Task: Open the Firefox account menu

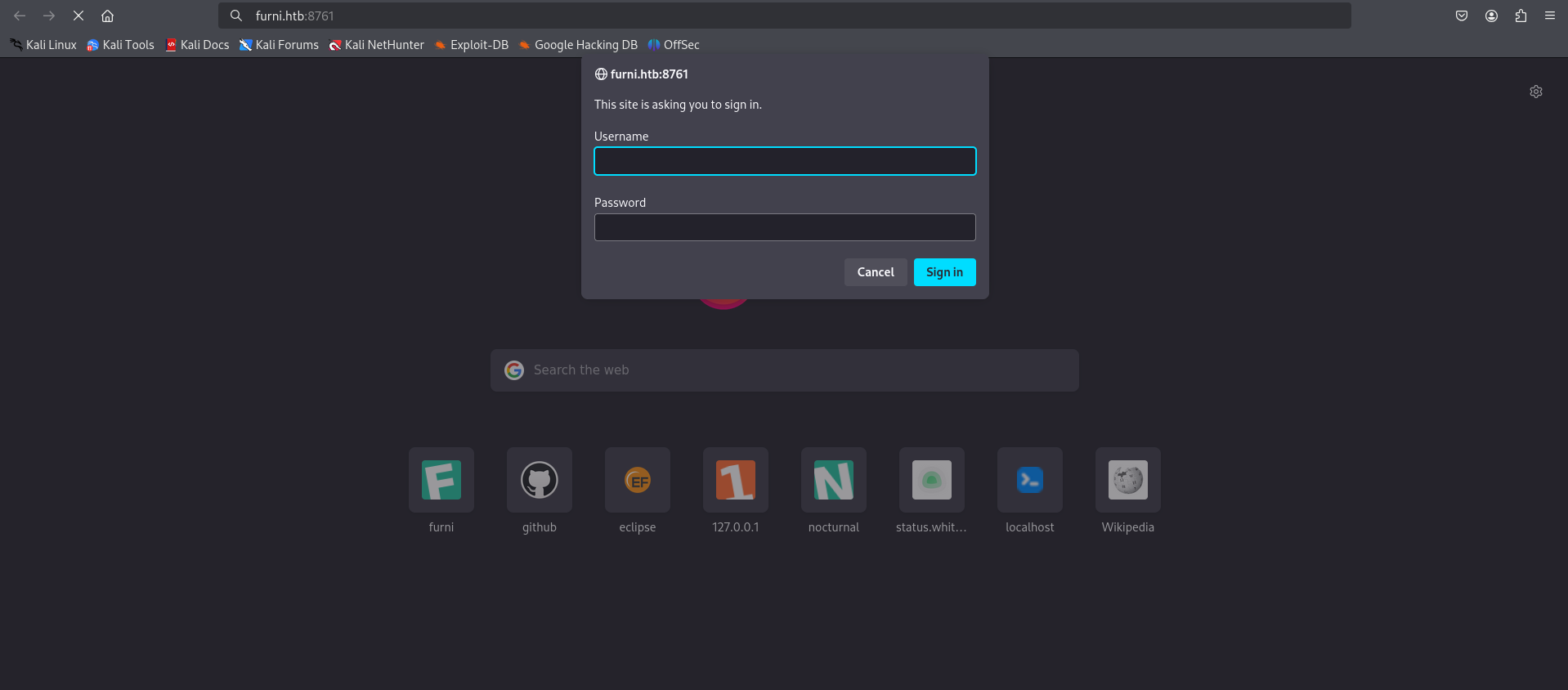Action: pos(1490,16)
